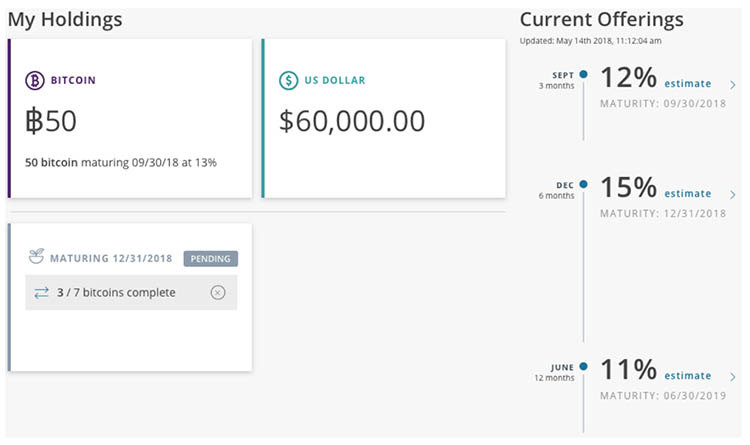Expand the 12% September offering chevron

tap(733, 85)
